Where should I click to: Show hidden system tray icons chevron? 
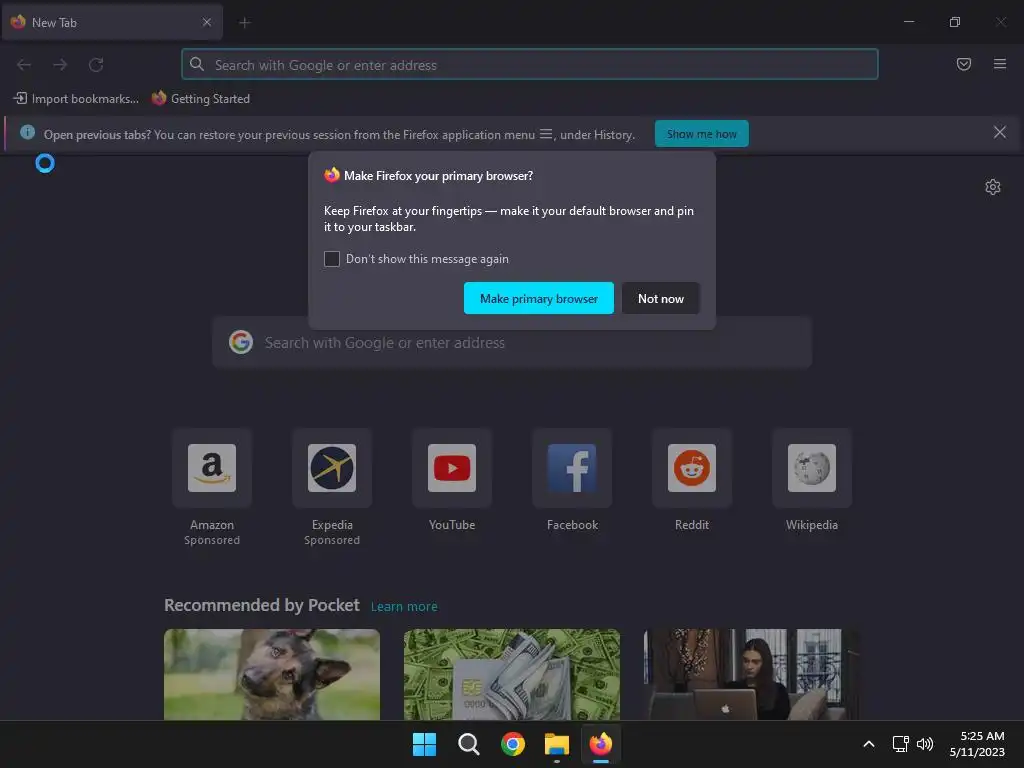point(869,744)
